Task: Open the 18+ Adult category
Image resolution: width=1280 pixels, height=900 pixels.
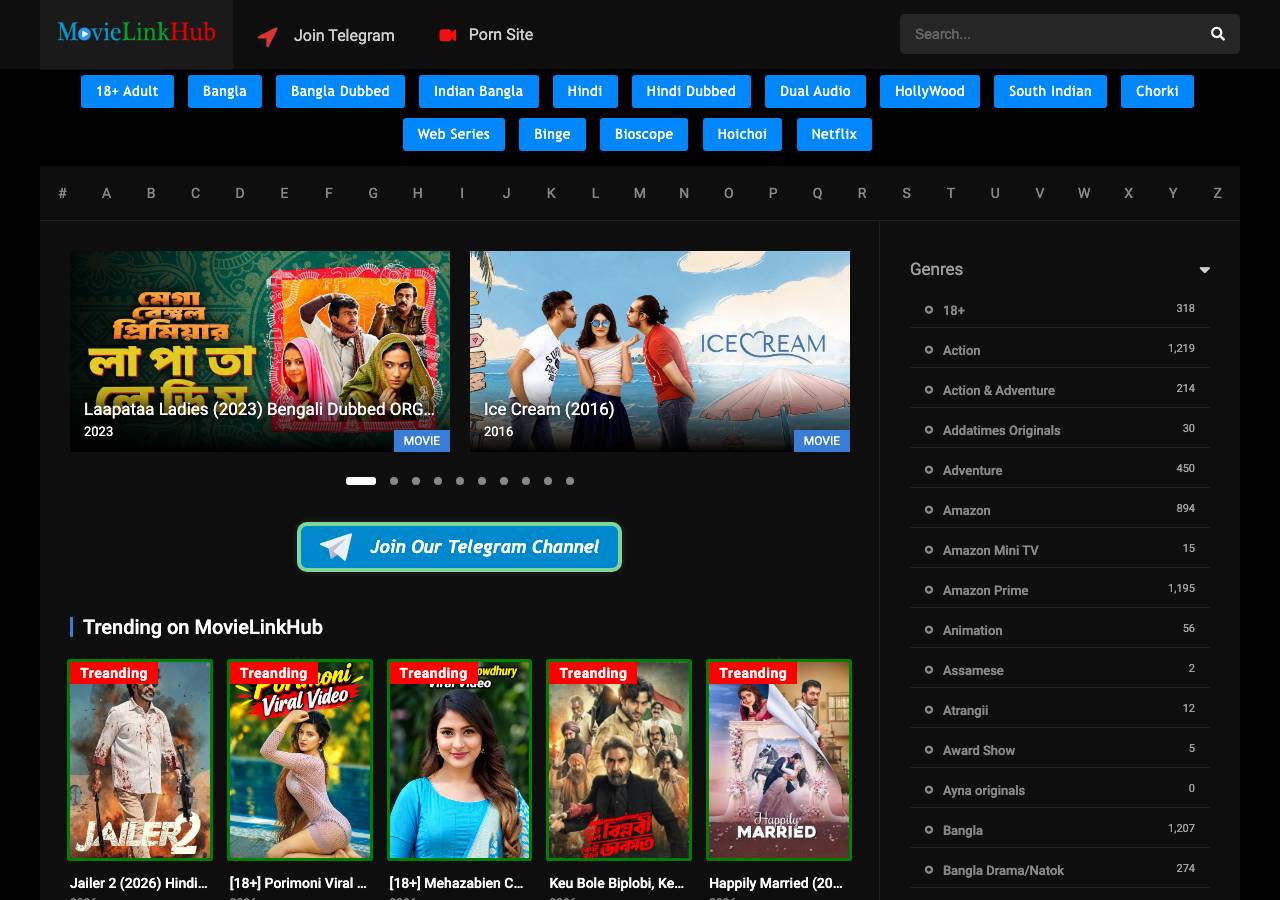Action: (127, 91)
